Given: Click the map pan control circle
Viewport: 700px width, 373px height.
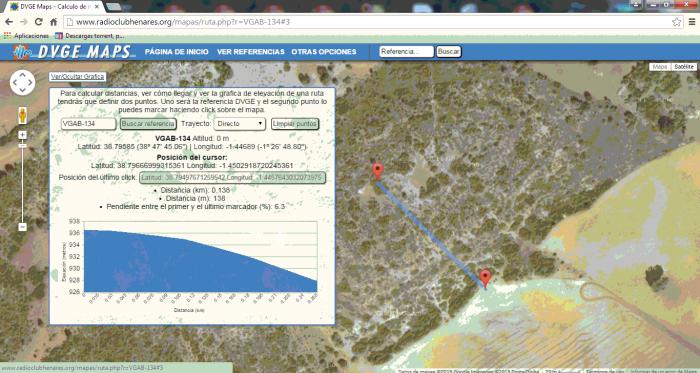Looking at the screenshot, I should pyautogui.click(x=22, y=83).
